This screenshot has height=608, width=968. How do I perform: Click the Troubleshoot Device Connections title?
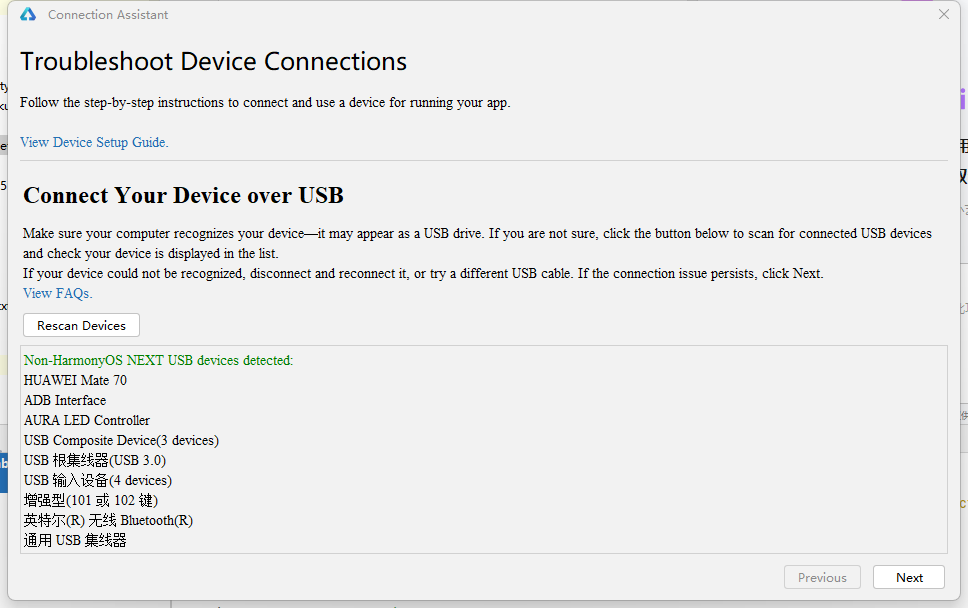coord(213,61)
